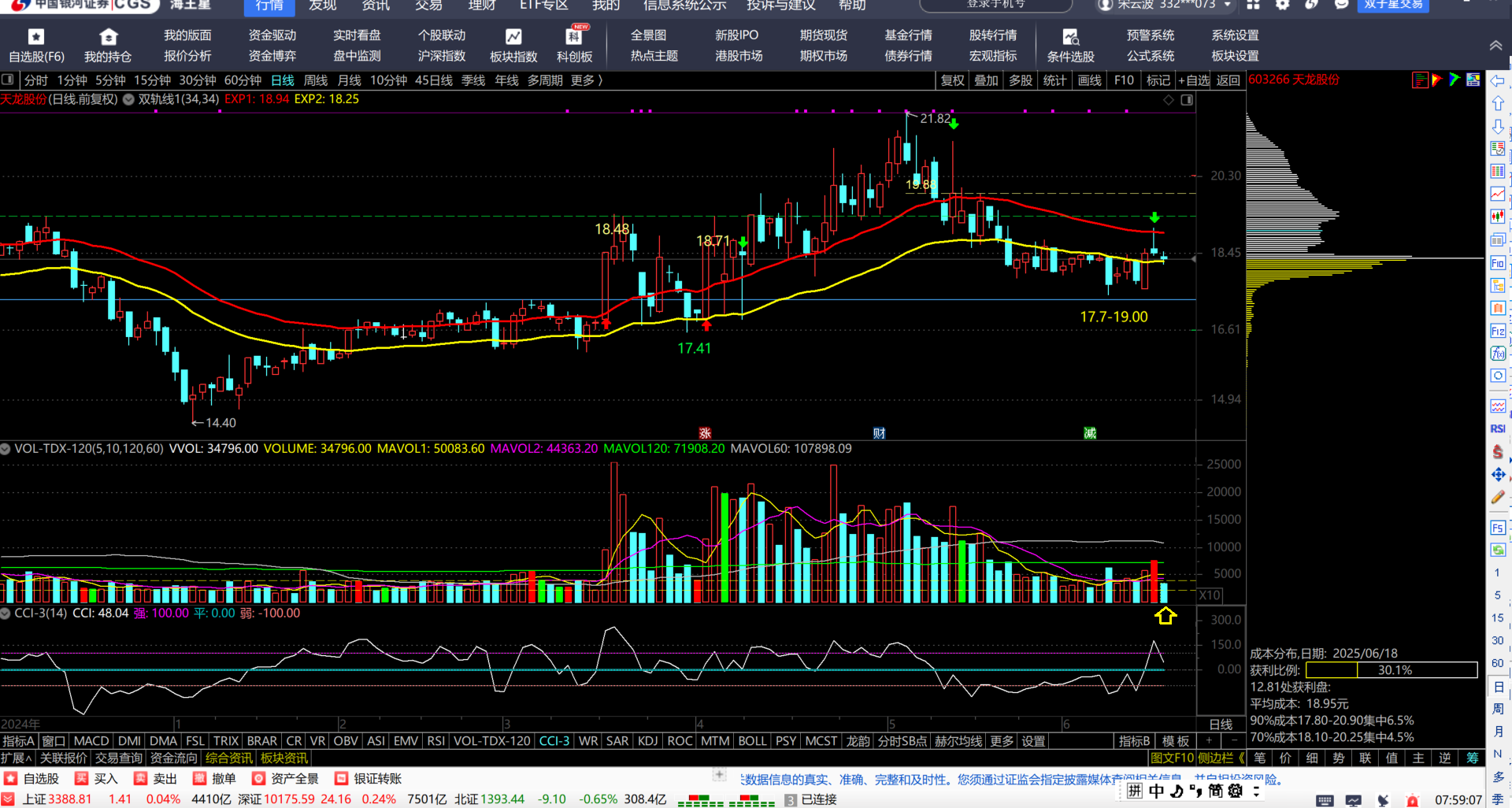Switch to 60分钟 timeframe
This screenshot has width=1512, height=808.
coord(243,80)
